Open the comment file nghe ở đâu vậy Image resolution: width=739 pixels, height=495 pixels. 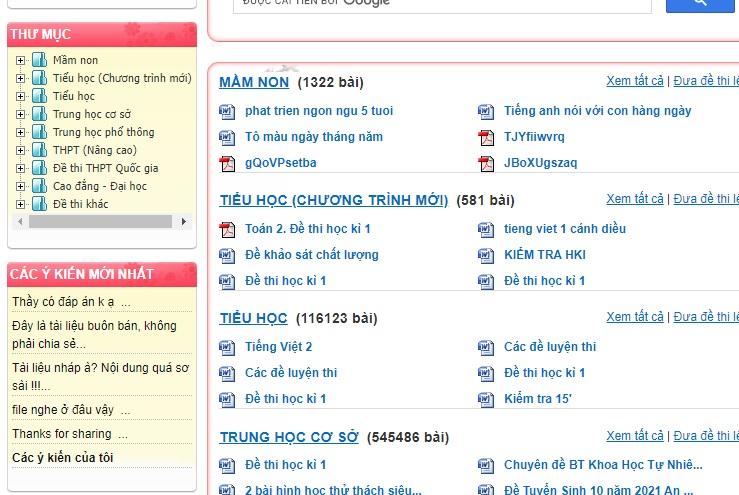[x=71, y=410]
